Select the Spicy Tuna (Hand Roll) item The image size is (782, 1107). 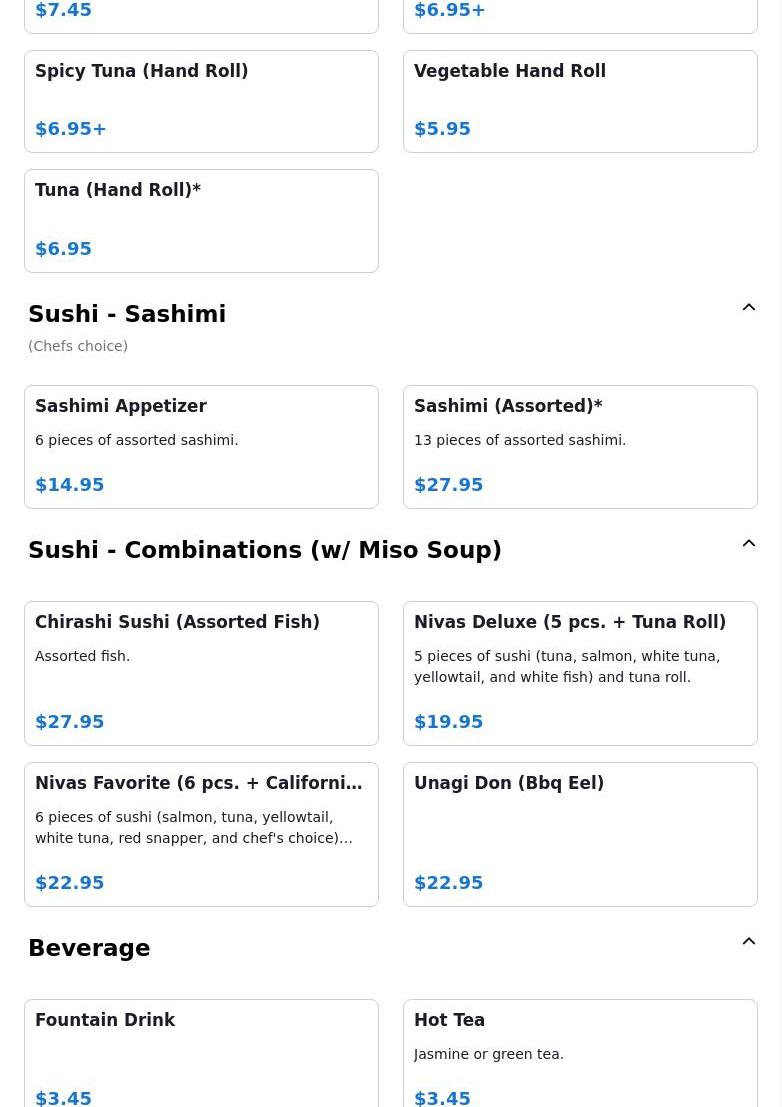coord(201,101)
